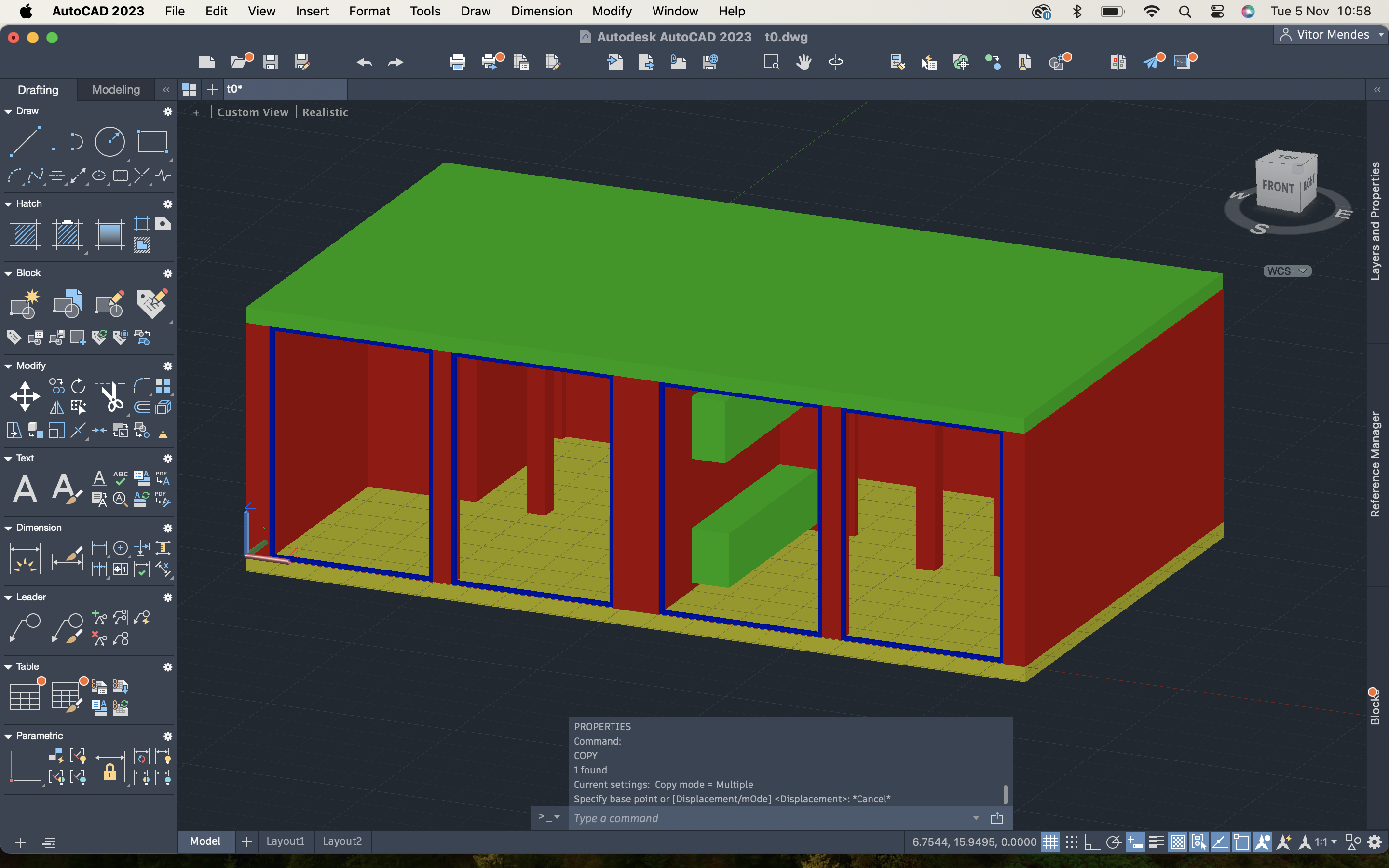The image size is (1389, 868).
Task: Click the Plot printer icon
Action: click(457, 62)
